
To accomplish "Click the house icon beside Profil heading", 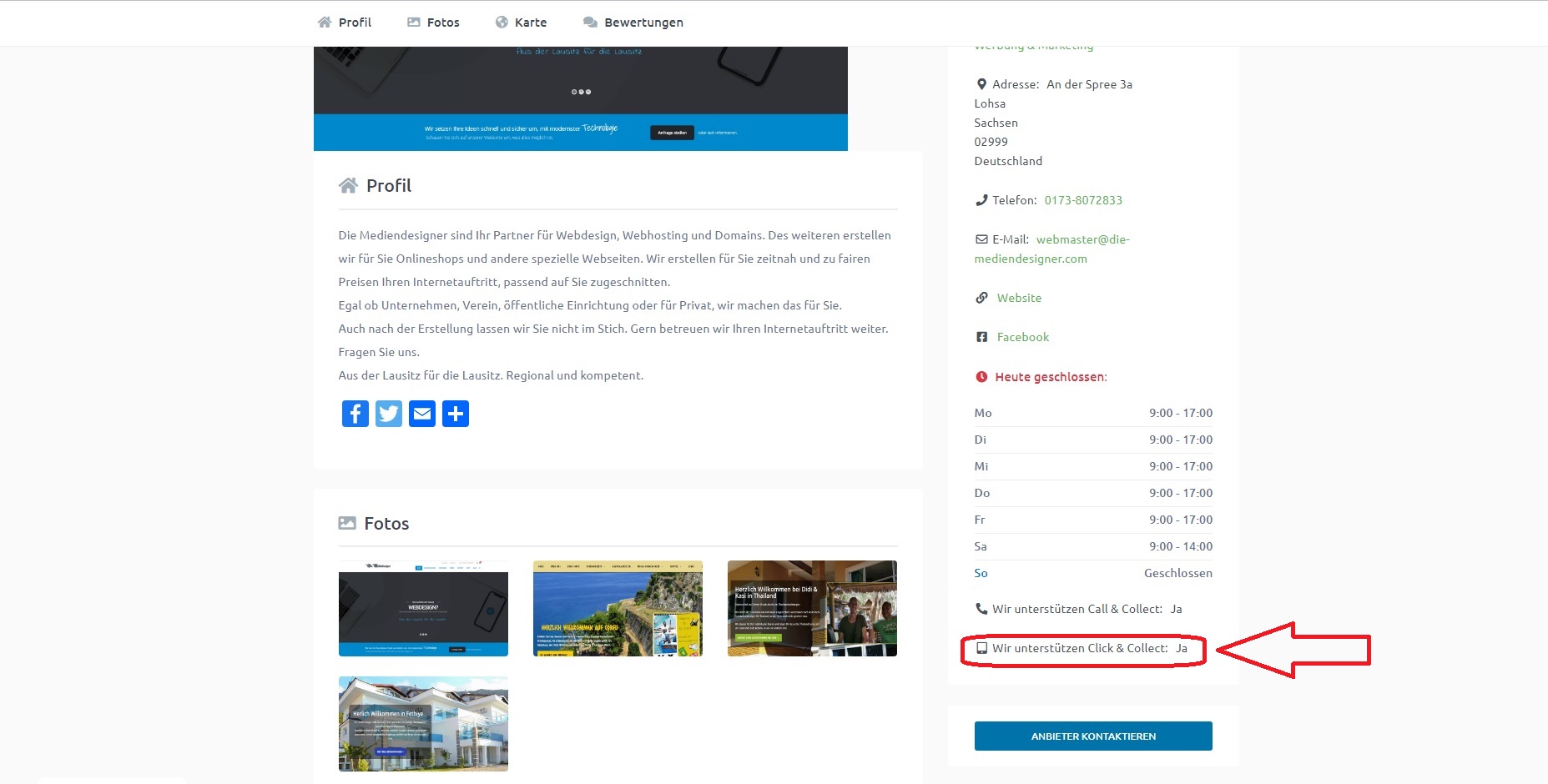I will (348, 185).
